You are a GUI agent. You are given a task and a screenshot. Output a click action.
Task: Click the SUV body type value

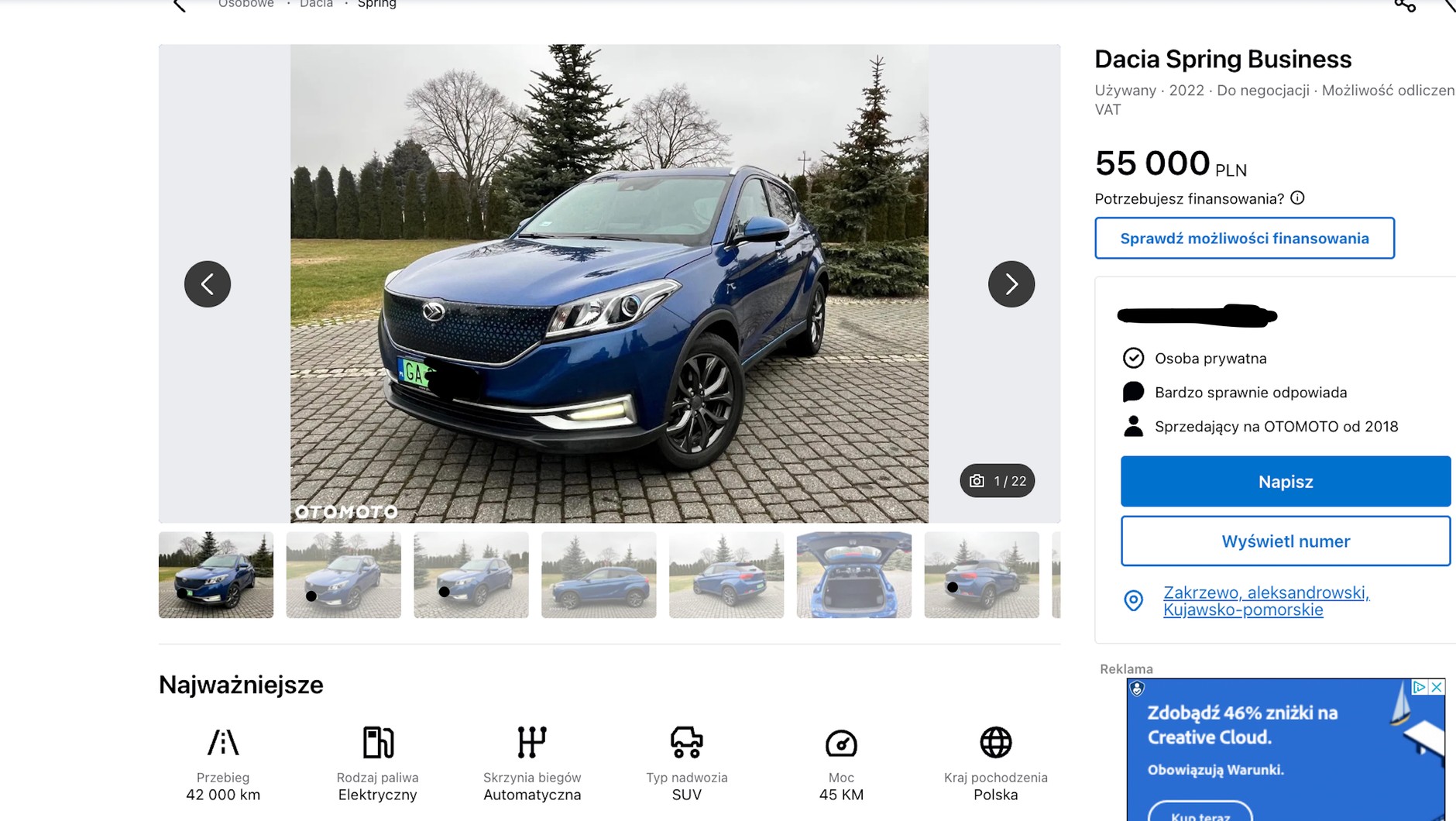pyautogui.click(x=686, y=795)
